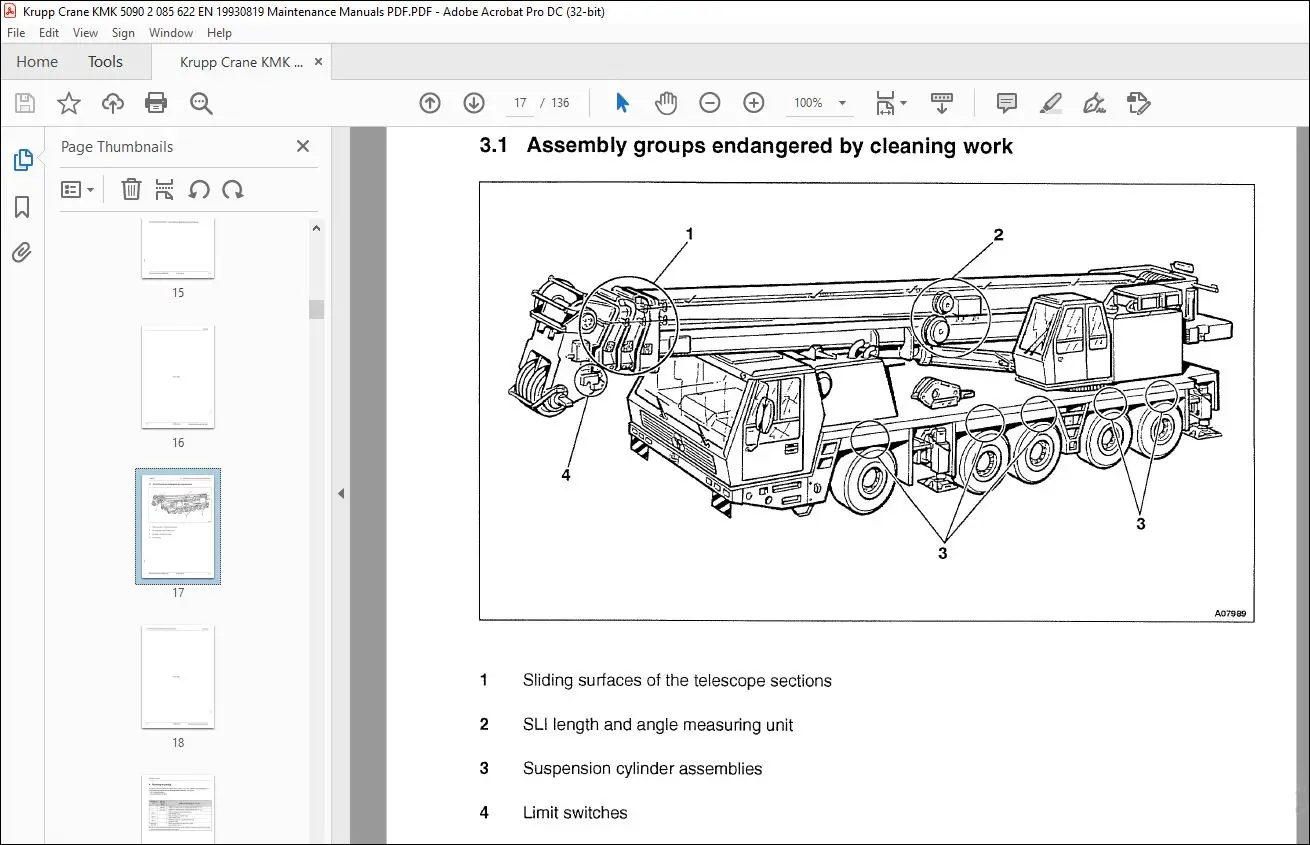Image resolution: width=1310 pixels, height=845 pixels.
Task: Delete selected page with trash icon
Action: coord(131,190)
